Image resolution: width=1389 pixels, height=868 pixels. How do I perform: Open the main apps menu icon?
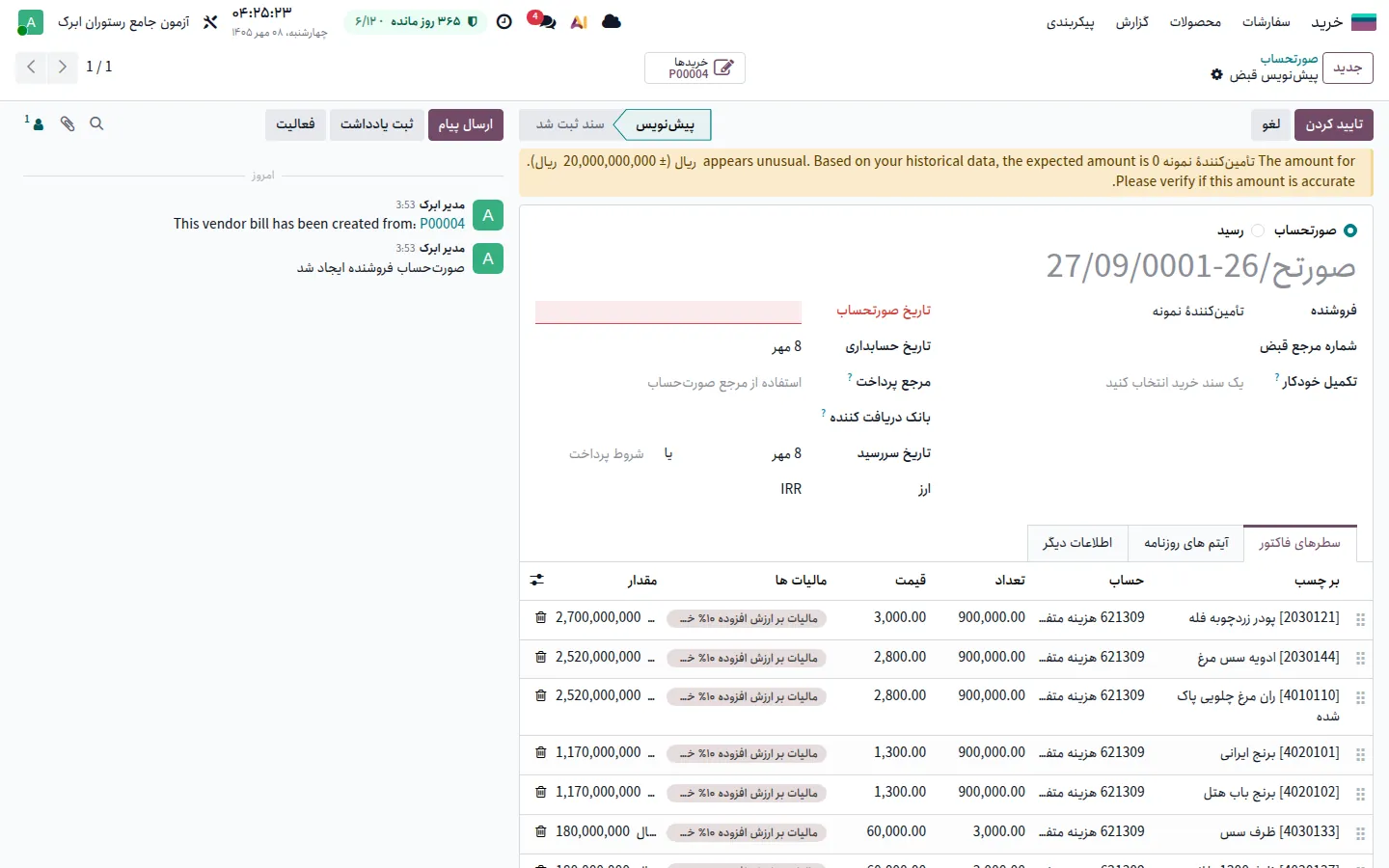[x=1364, y=21]
